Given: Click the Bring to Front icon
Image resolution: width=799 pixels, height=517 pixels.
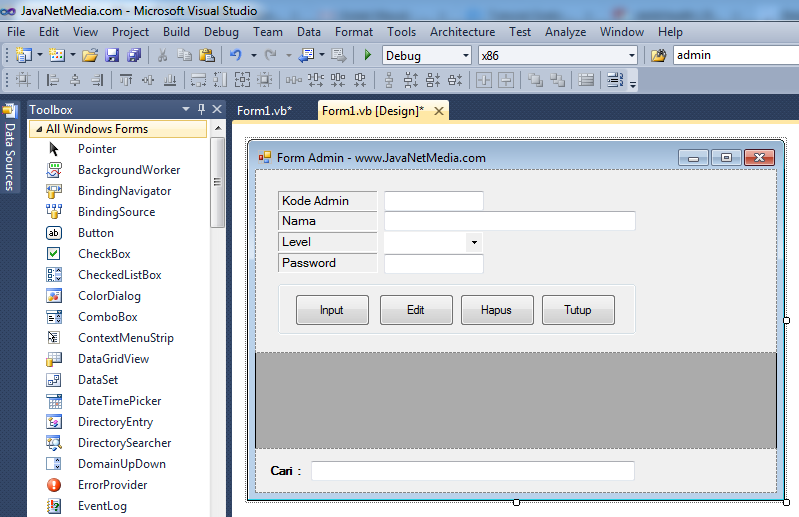Looking at the screenshot, I should coord(535,80).
